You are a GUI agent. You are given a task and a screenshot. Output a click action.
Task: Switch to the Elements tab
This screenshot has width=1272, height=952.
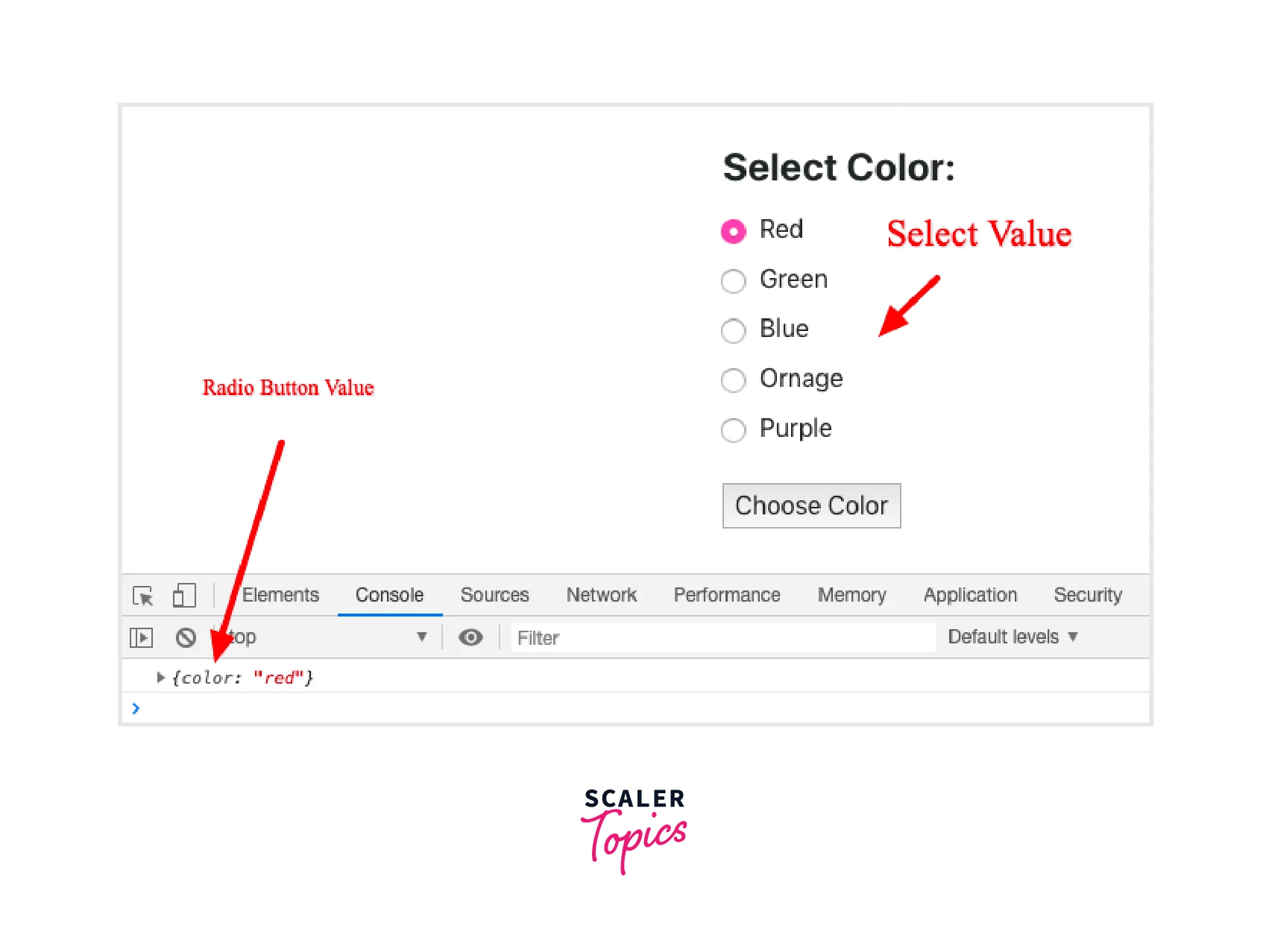pyautogui.click(x=280, y=595)
